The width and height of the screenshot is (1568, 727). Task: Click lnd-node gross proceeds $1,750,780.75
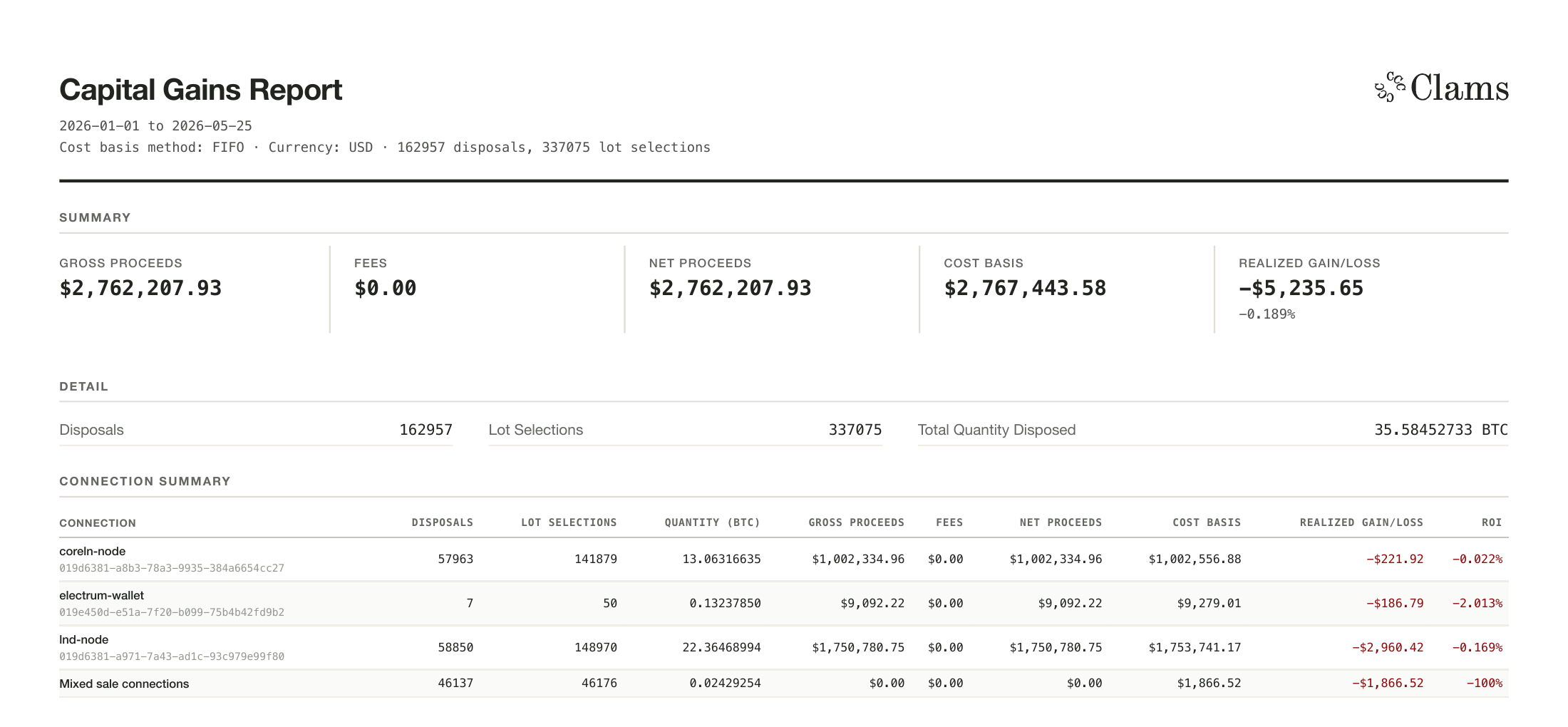click(x=858, y=648)
